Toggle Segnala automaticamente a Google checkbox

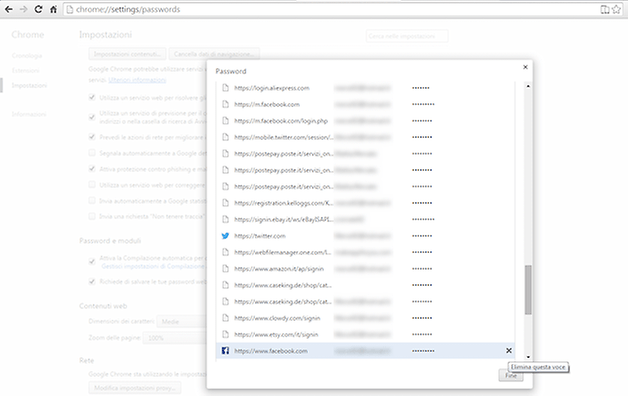point(92,153)
